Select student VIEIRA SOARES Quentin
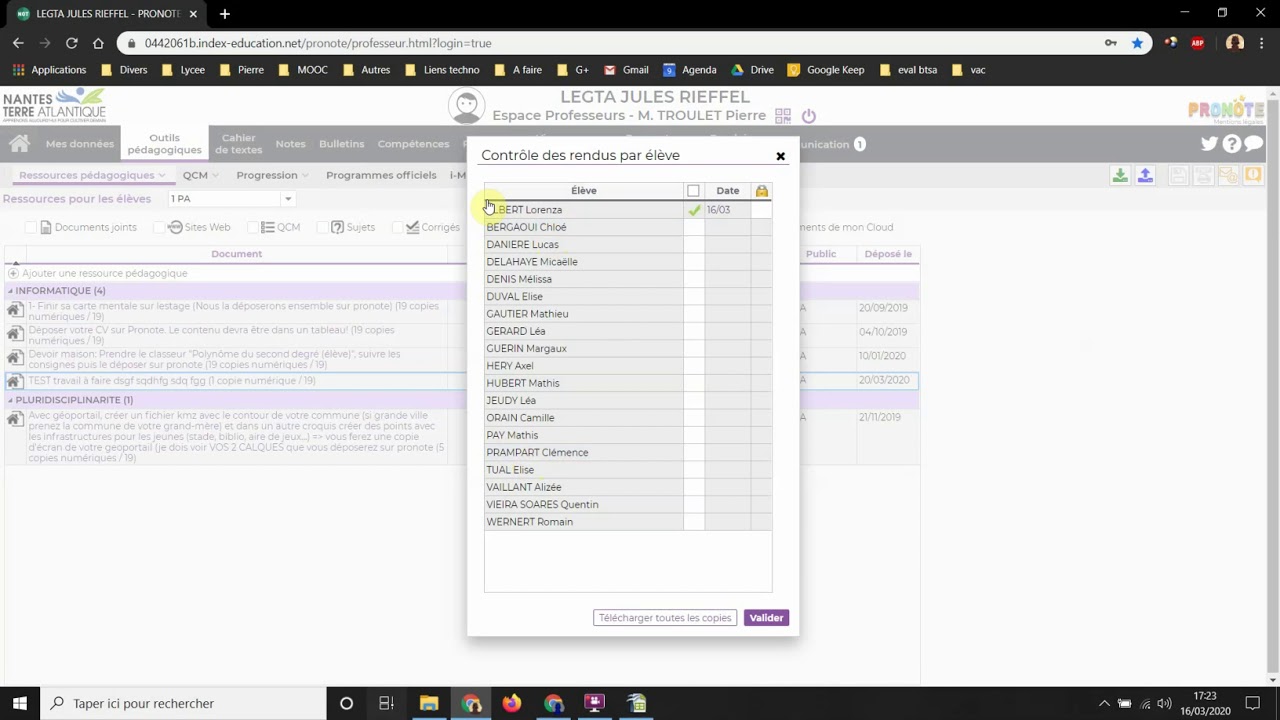The height and width of the screenshot is (720, 1280). click(584, 505)
